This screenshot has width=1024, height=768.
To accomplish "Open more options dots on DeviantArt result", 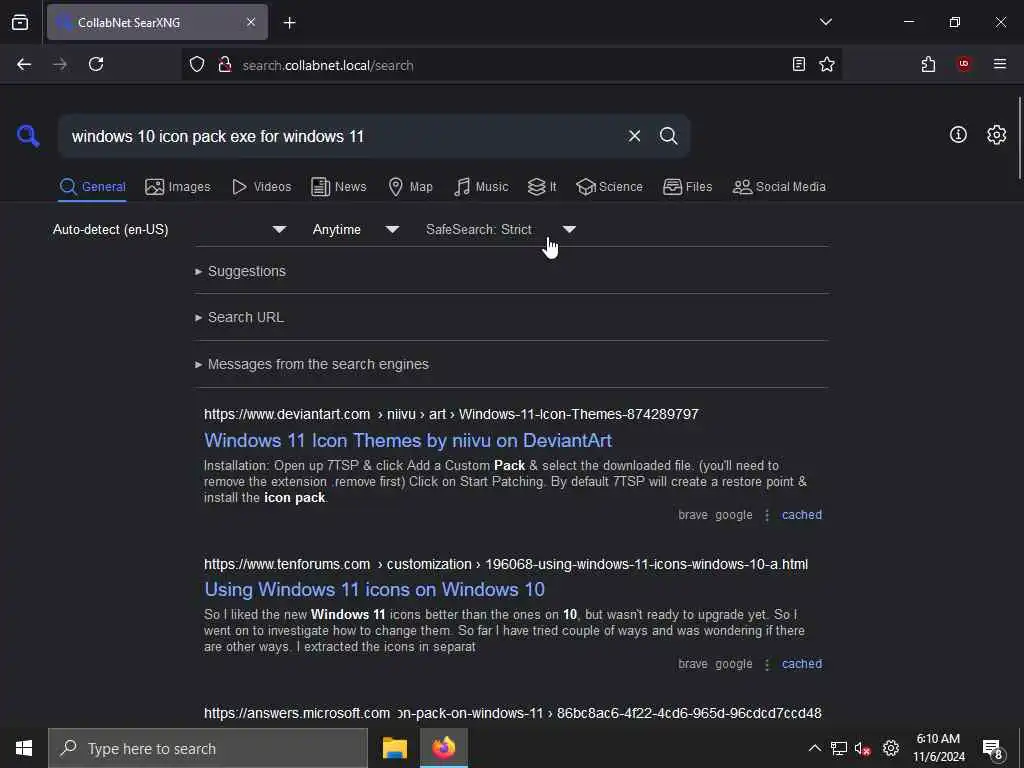I will (767, 515).
